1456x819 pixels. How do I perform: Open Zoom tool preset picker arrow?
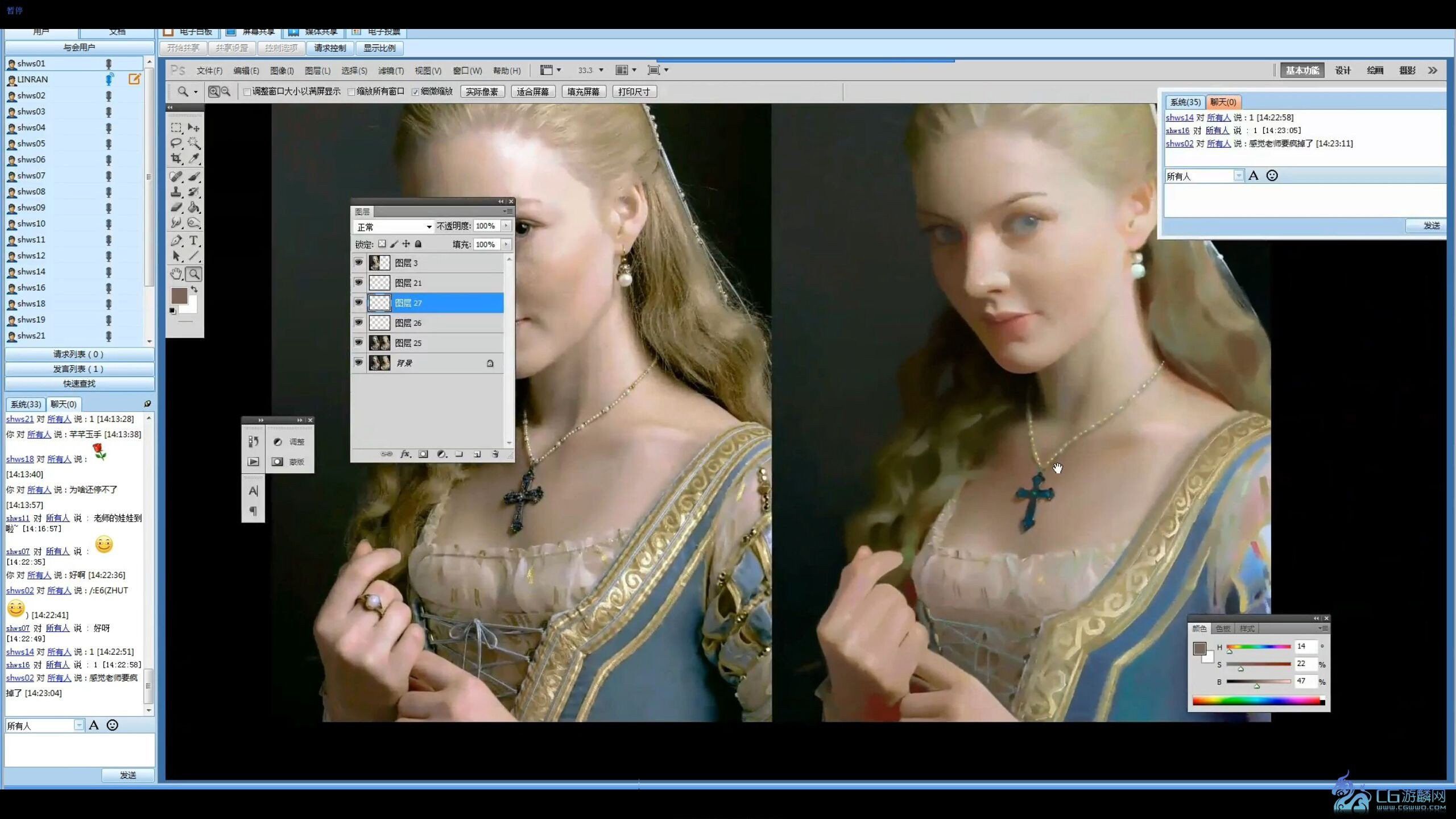(x=196, y=92)
